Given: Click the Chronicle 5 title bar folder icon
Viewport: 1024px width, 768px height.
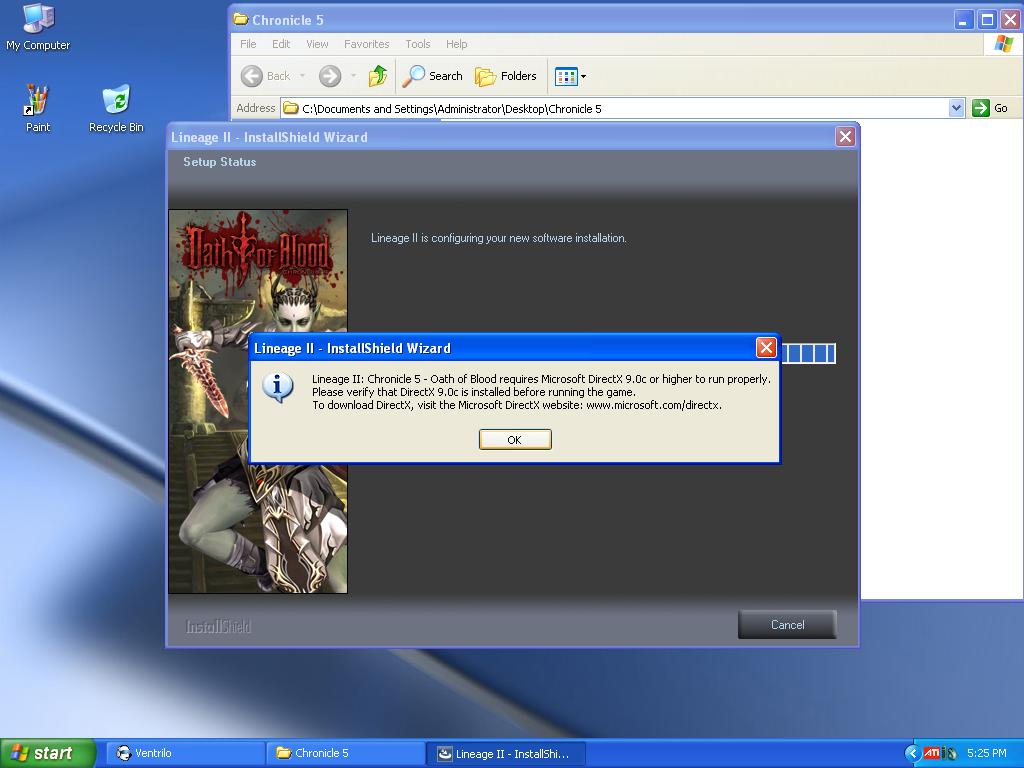Looking at the screenshot, I should (241, 20).
